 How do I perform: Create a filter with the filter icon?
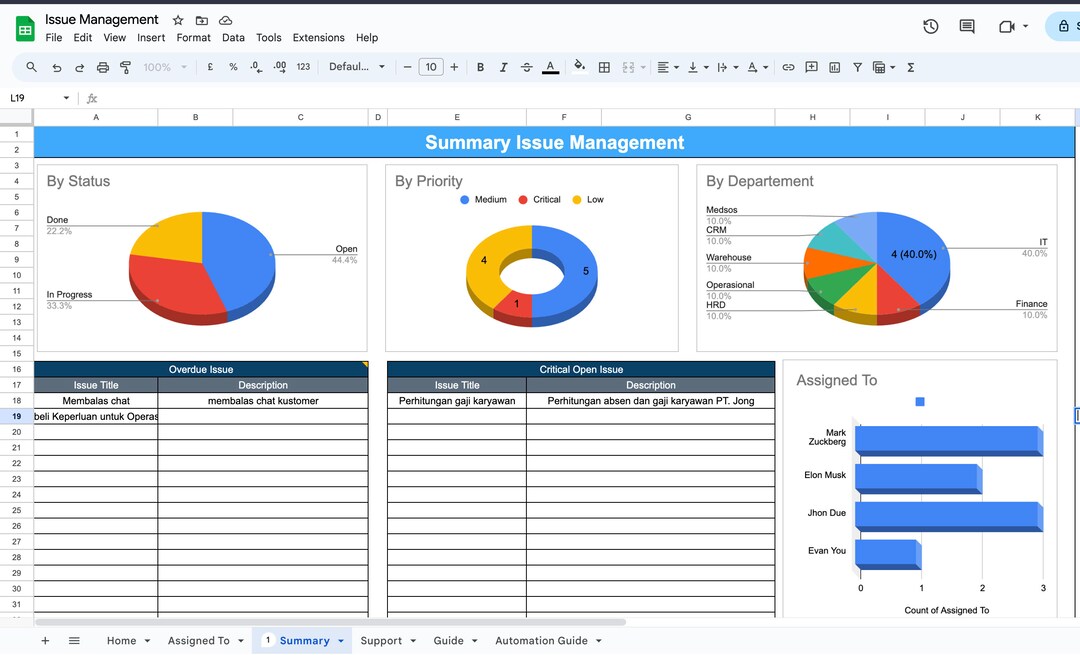pos(857,67)
